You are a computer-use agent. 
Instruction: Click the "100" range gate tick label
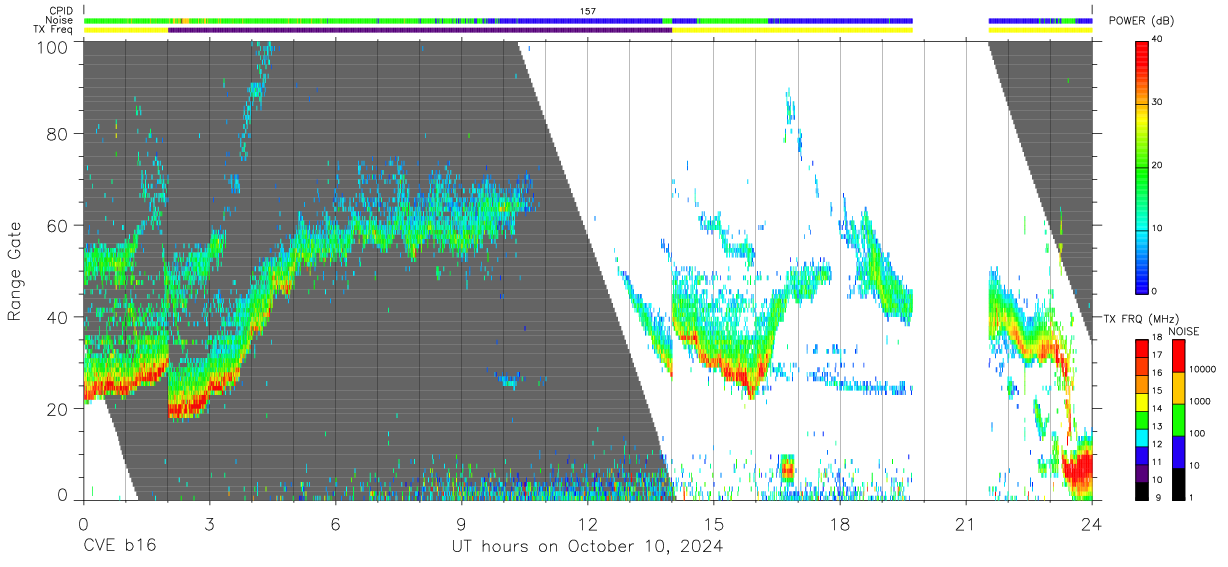pyautogui.click(x=53, y=46)
